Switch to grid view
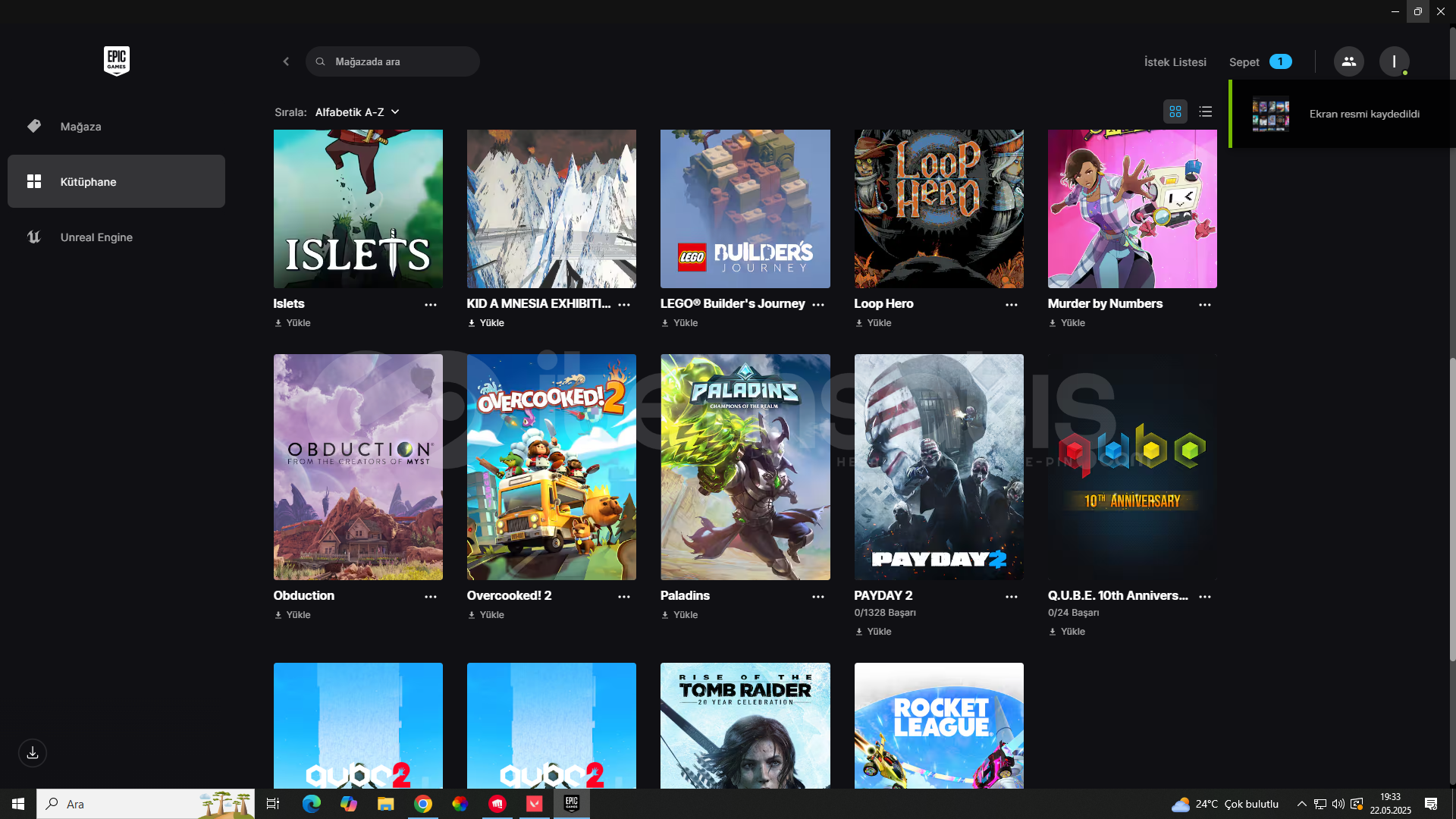Viewport: 1456px width, 819px height. (1175, 111)
